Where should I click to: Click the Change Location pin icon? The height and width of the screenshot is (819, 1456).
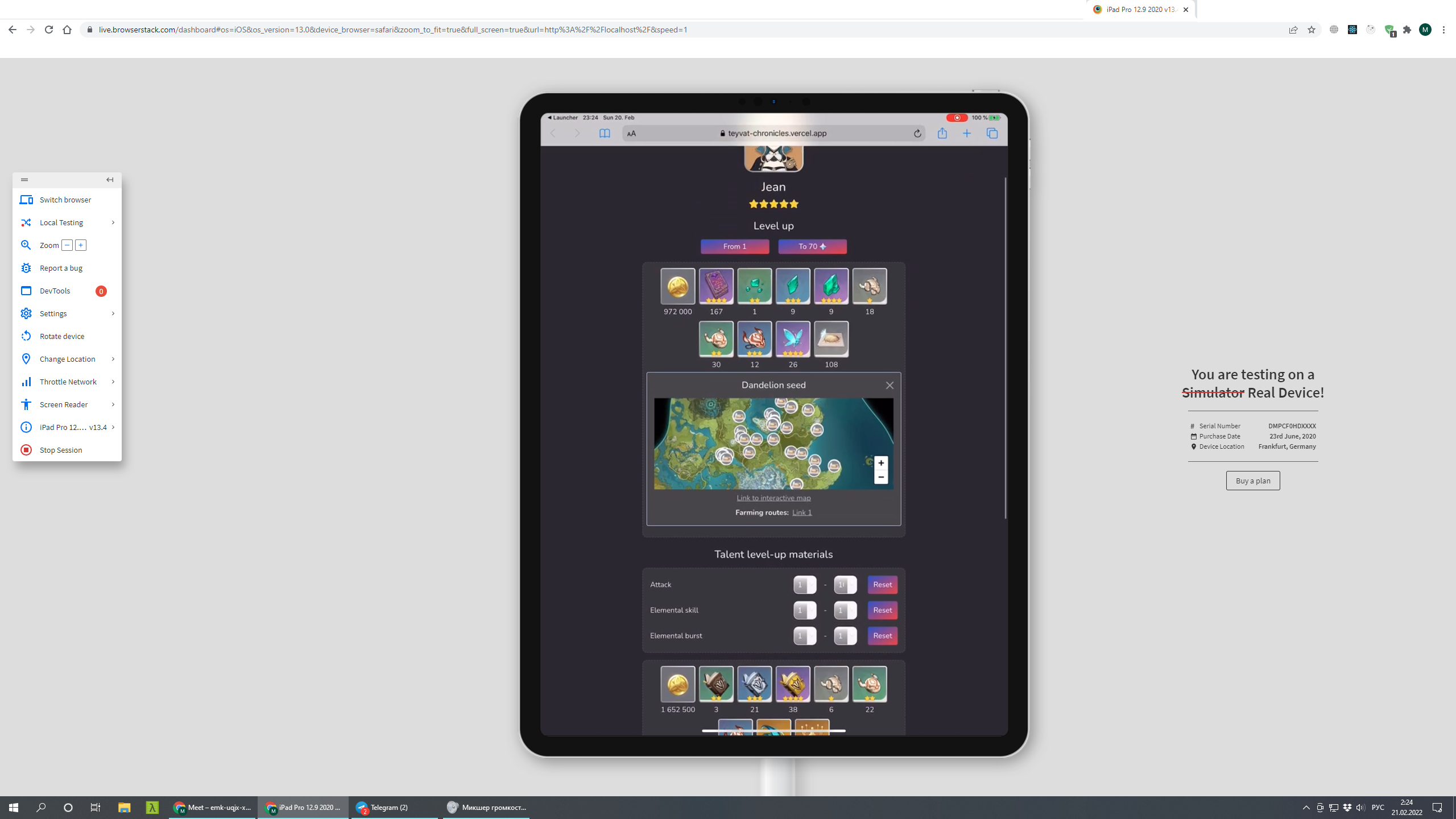(26, 359)
